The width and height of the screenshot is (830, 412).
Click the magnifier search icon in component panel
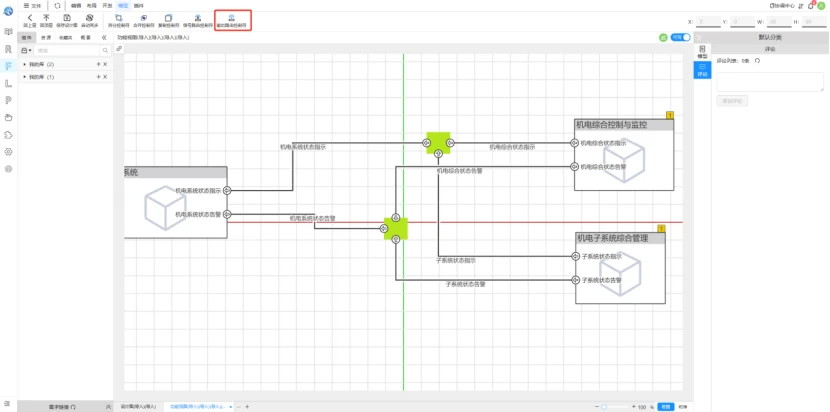point(105,50)
